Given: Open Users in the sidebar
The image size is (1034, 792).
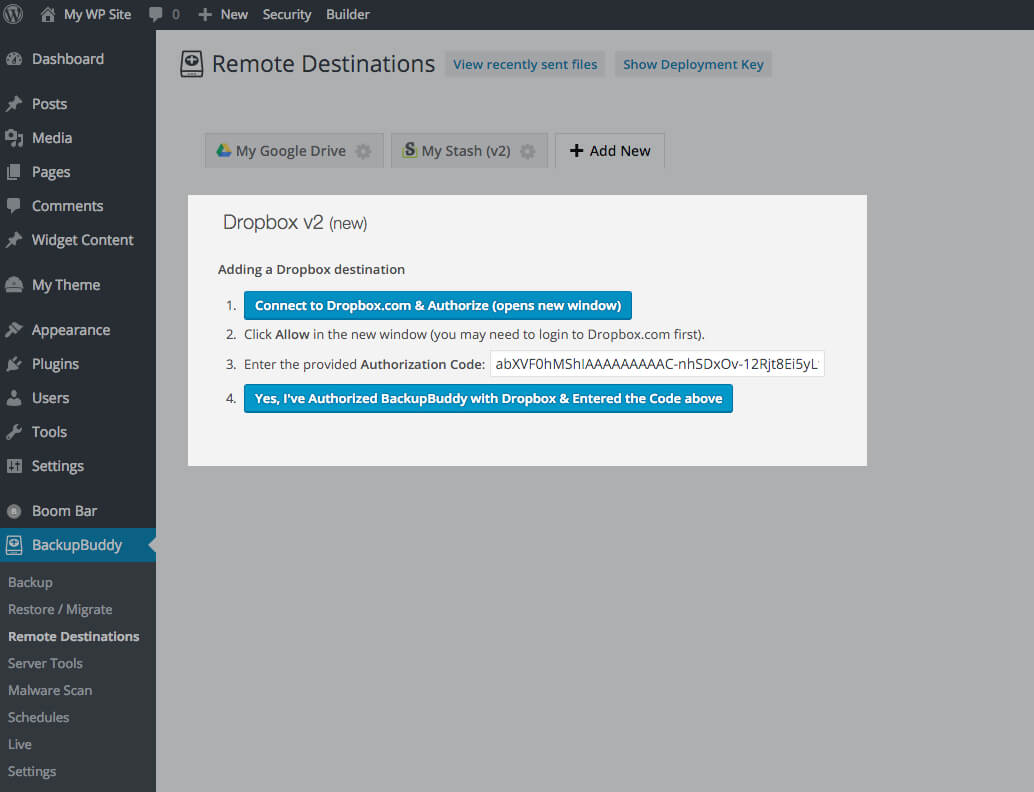Looking at the screenshot, I should (x=51, y=398).
